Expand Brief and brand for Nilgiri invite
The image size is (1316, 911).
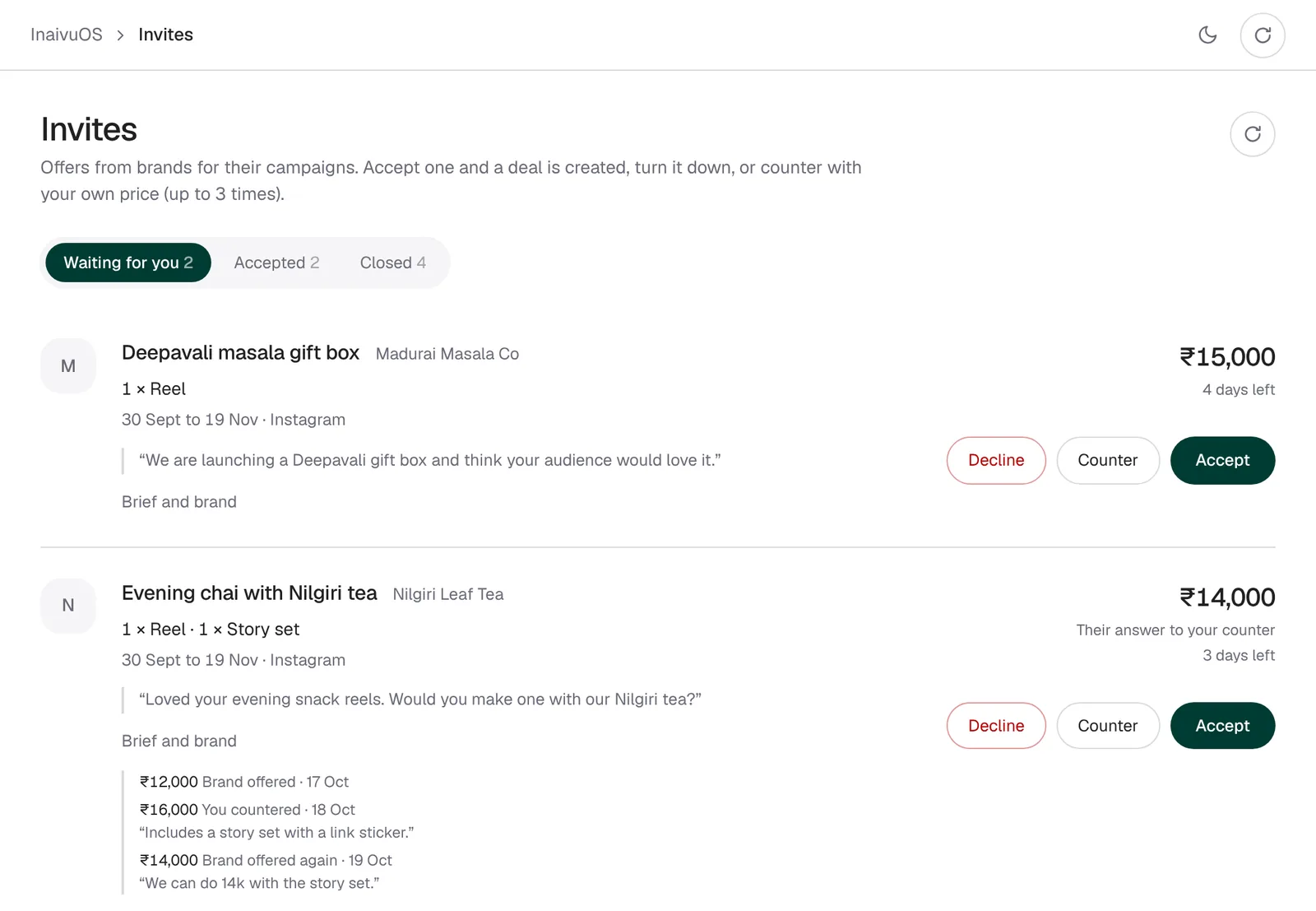pos(179,741)
